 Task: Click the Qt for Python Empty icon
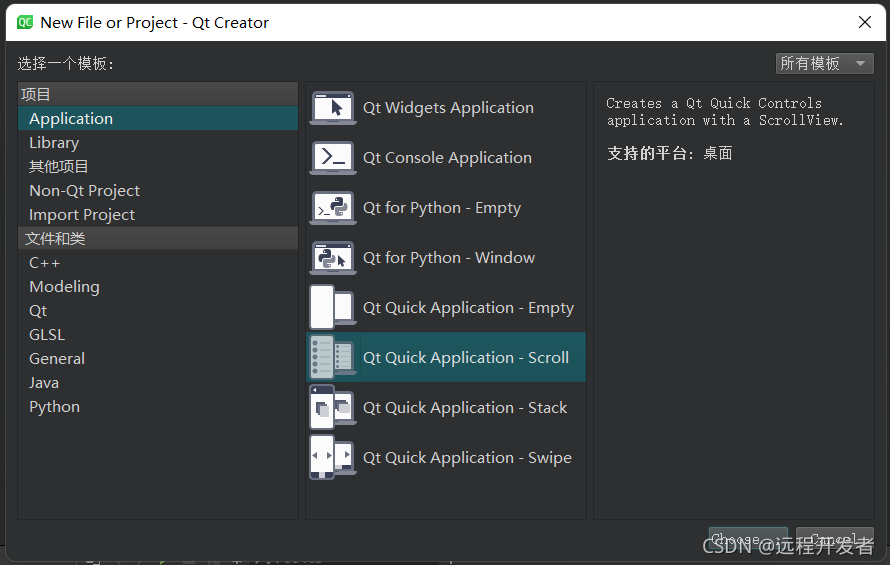pyautogui.click(x=333, y=208)
